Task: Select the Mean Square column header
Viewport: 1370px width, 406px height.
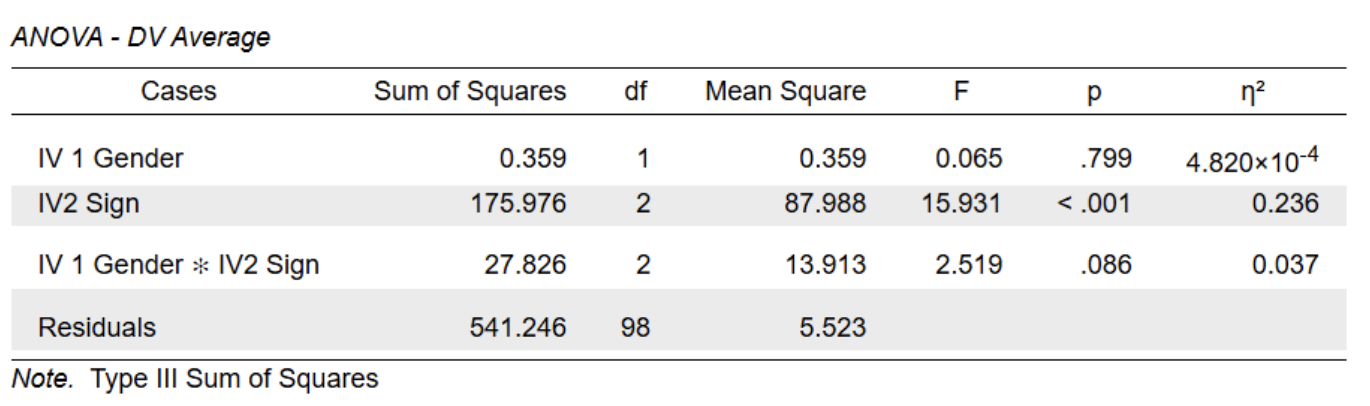Action: [785, 92]
